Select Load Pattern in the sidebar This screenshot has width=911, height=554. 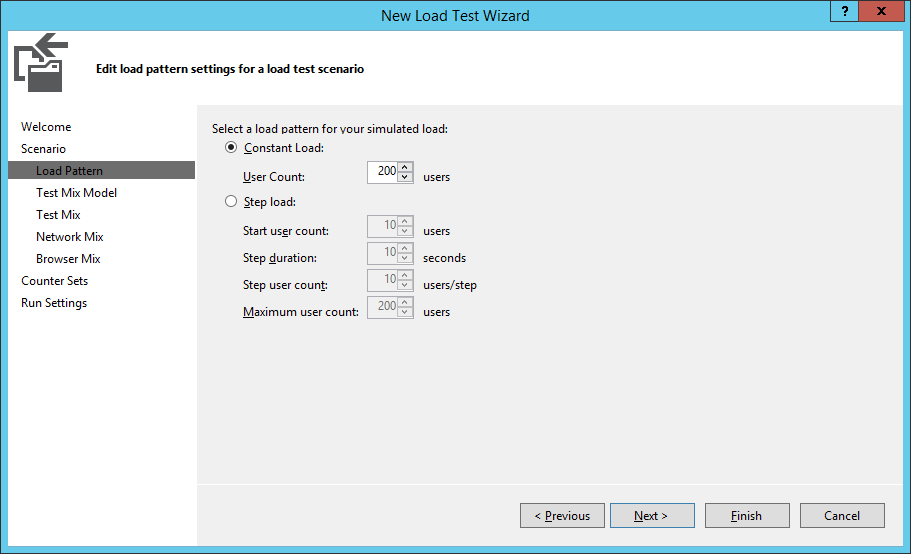(102, 170)
